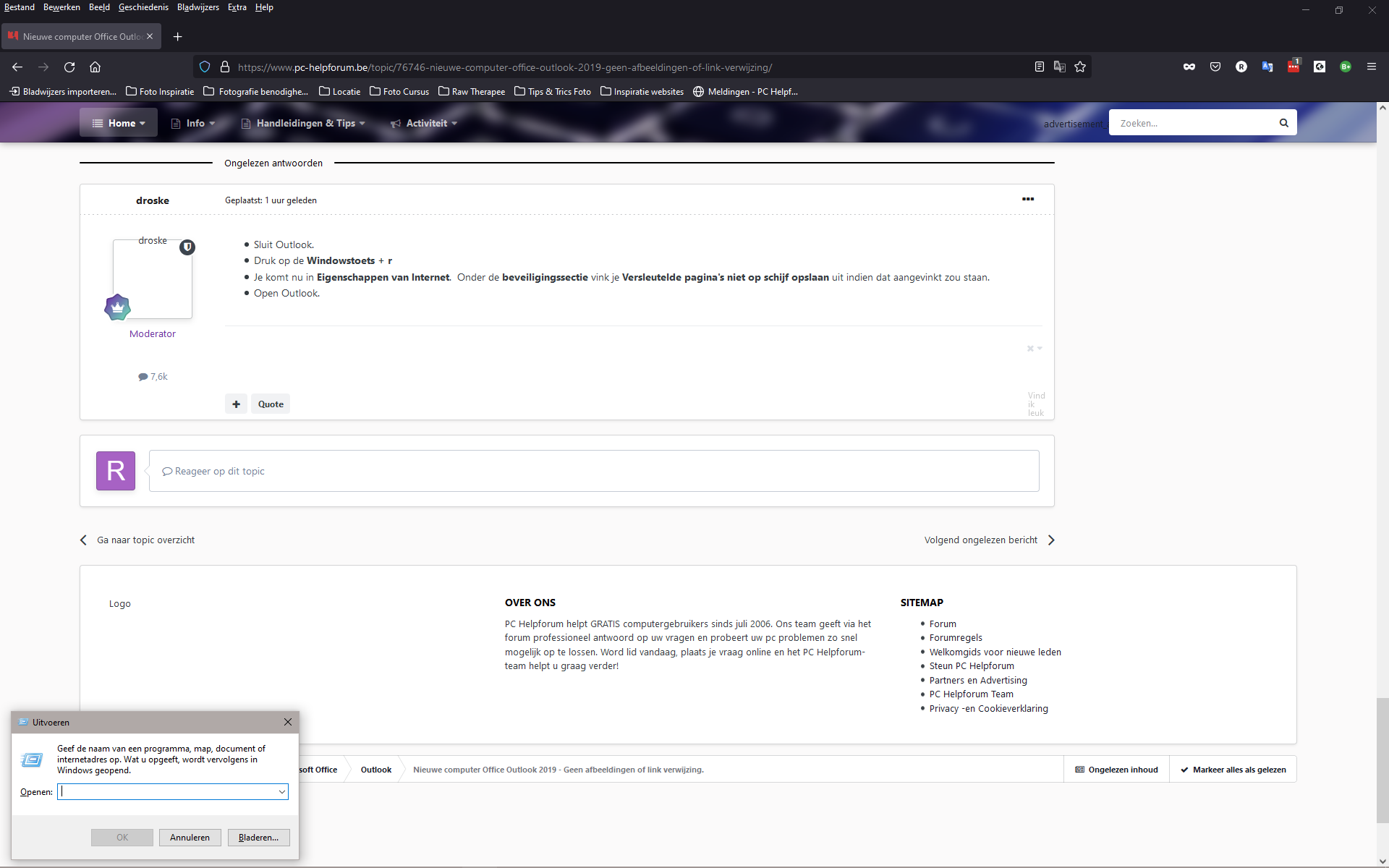This screenshot has height=868, width=1389.
Task: Click the Annuleren button in Uitvoeren dialog
Action: coord(190,838)
